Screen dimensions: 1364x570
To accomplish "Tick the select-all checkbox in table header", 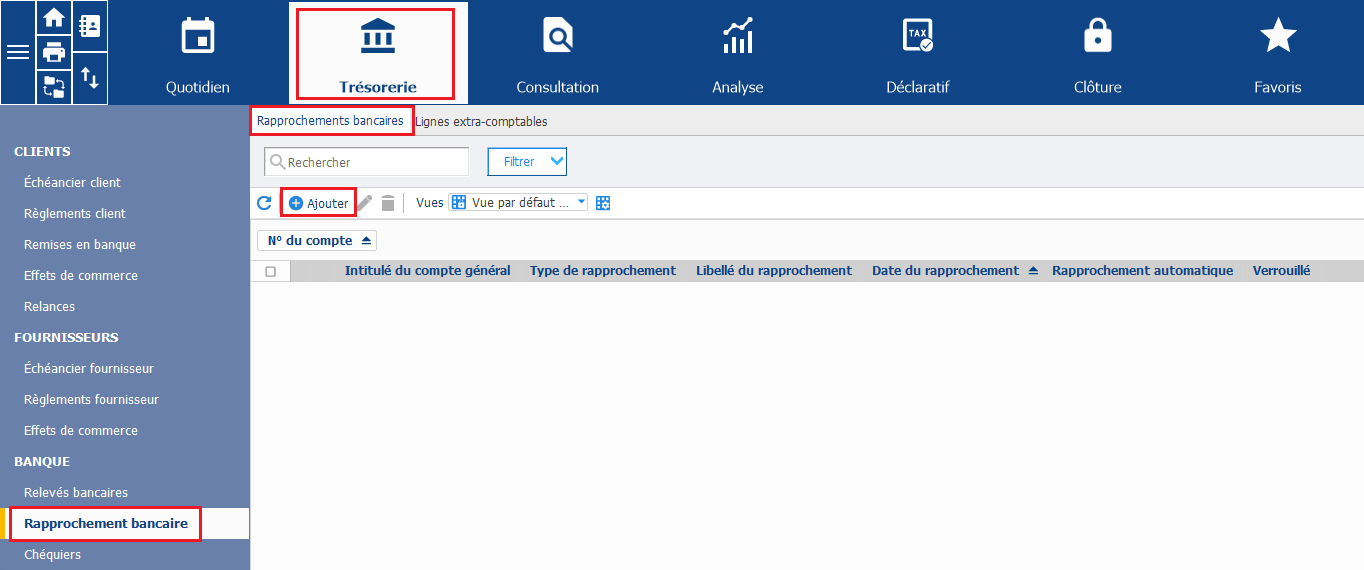I will (270, 271).
